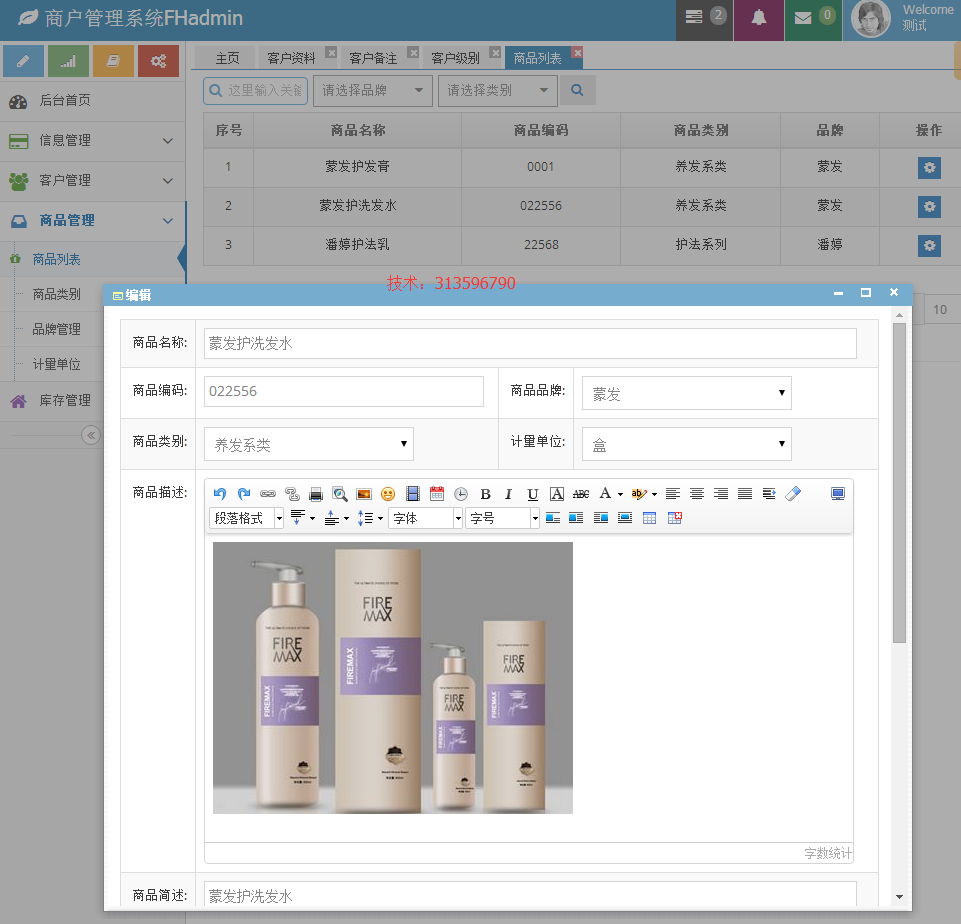
Task: Set image centered layout icon
Action: [625, 518]
